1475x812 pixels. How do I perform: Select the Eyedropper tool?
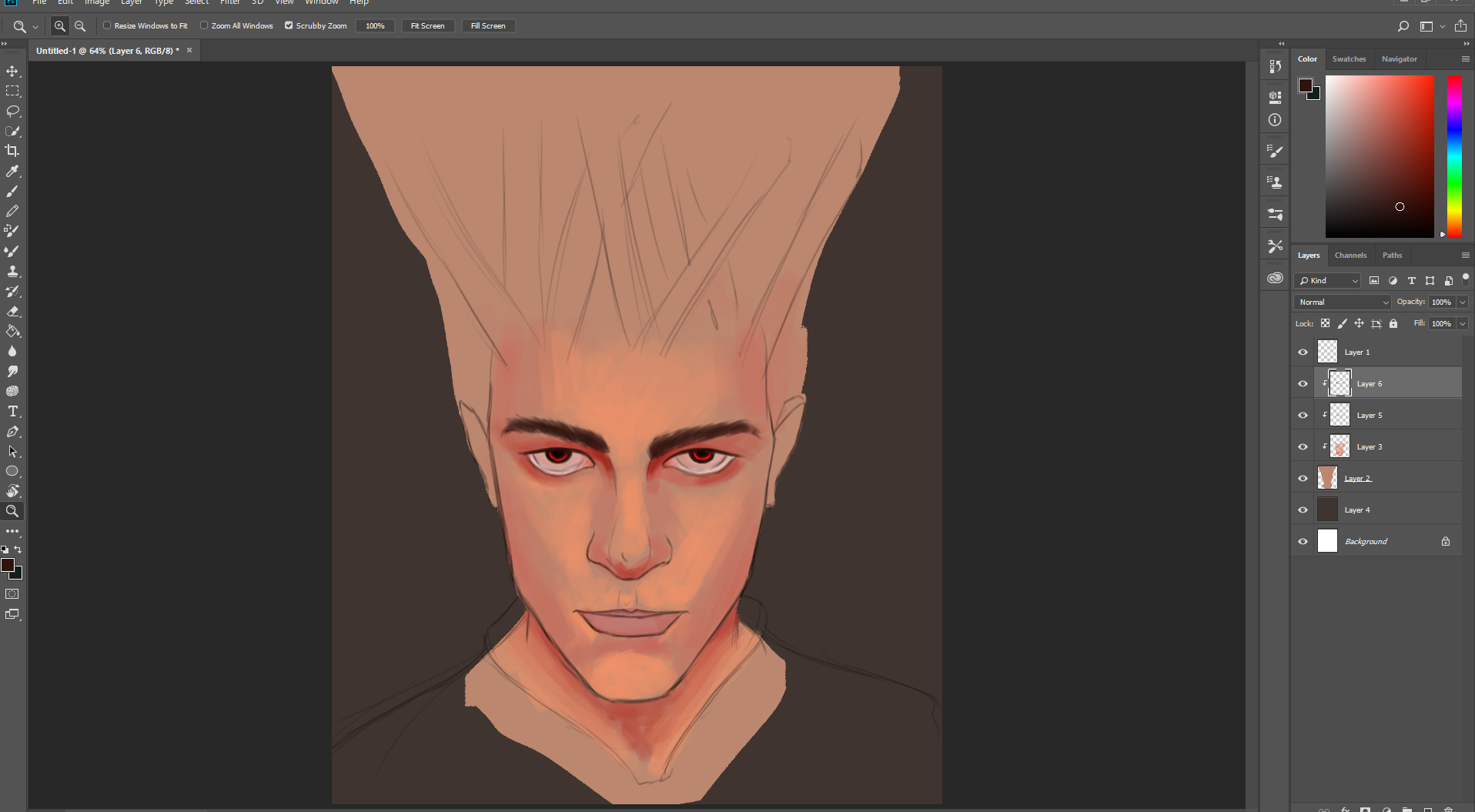[12, 171]
